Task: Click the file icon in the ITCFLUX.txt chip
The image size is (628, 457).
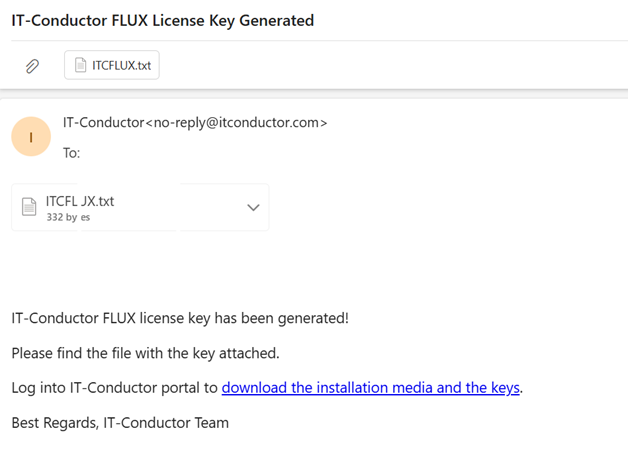Action: coord(81,66)
